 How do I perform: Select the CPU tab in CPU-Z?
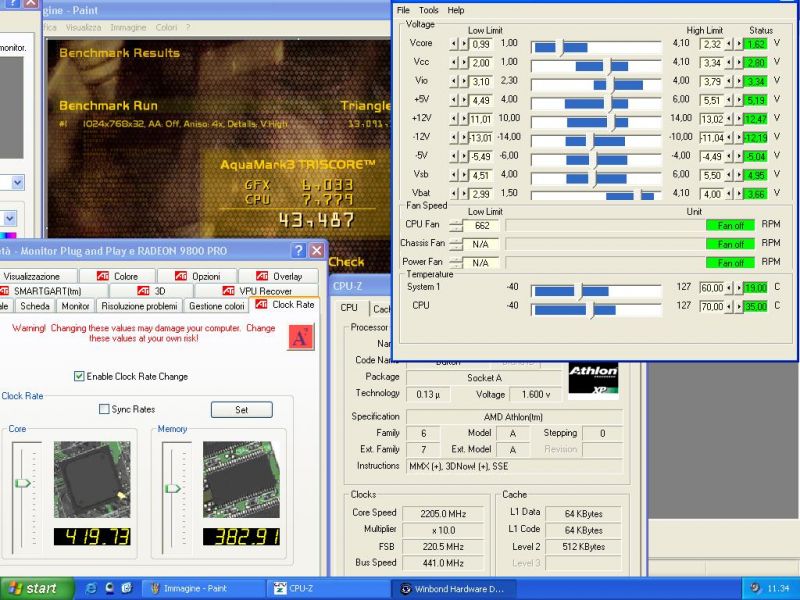(349, 308)
